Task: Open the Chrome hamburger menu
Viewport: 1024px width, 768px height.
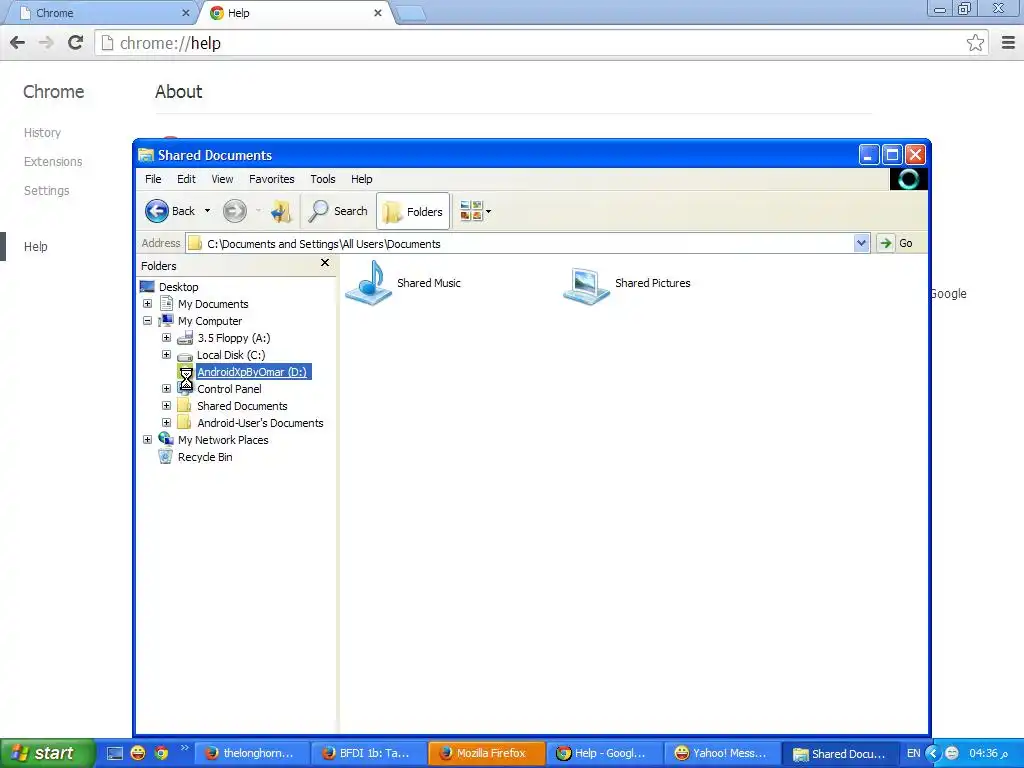Action: pos(1008,43)
